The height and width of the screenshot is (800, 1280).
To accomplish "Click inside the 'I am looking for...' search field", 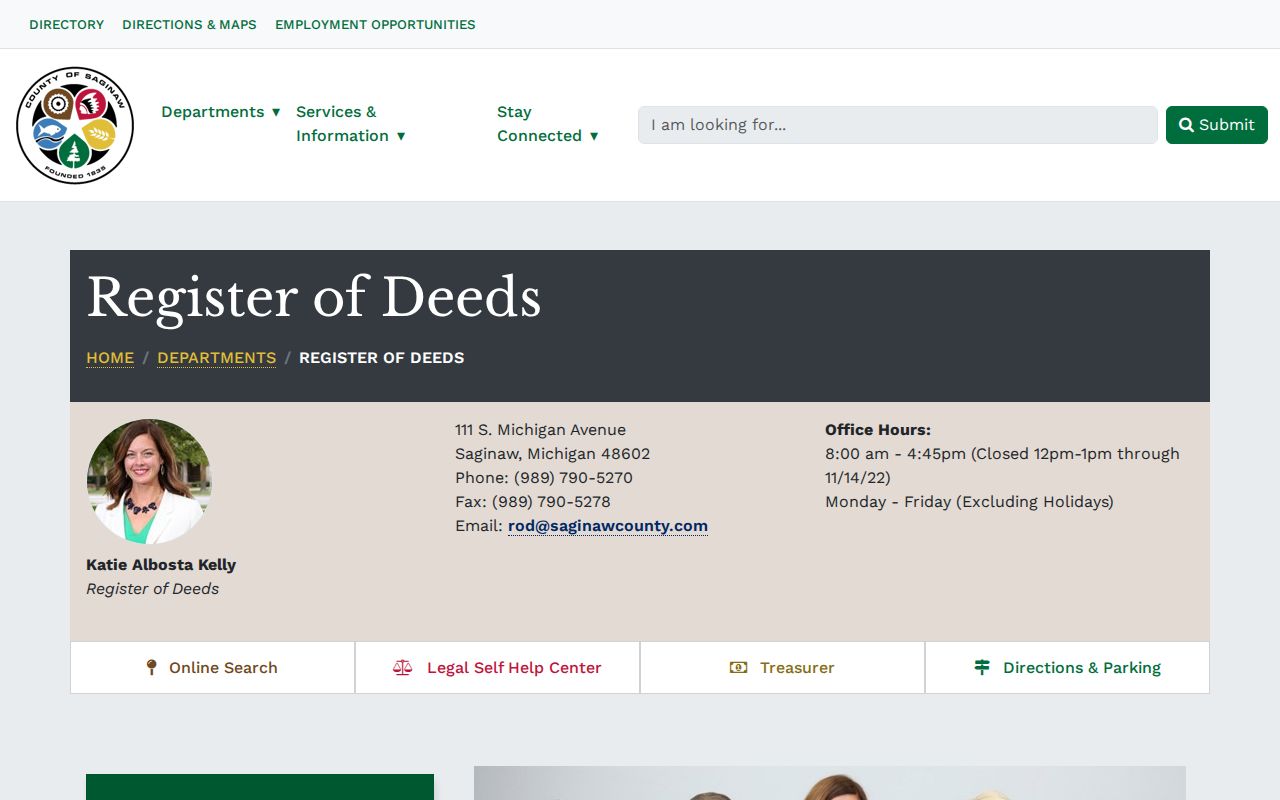I will tap(898, 125).
